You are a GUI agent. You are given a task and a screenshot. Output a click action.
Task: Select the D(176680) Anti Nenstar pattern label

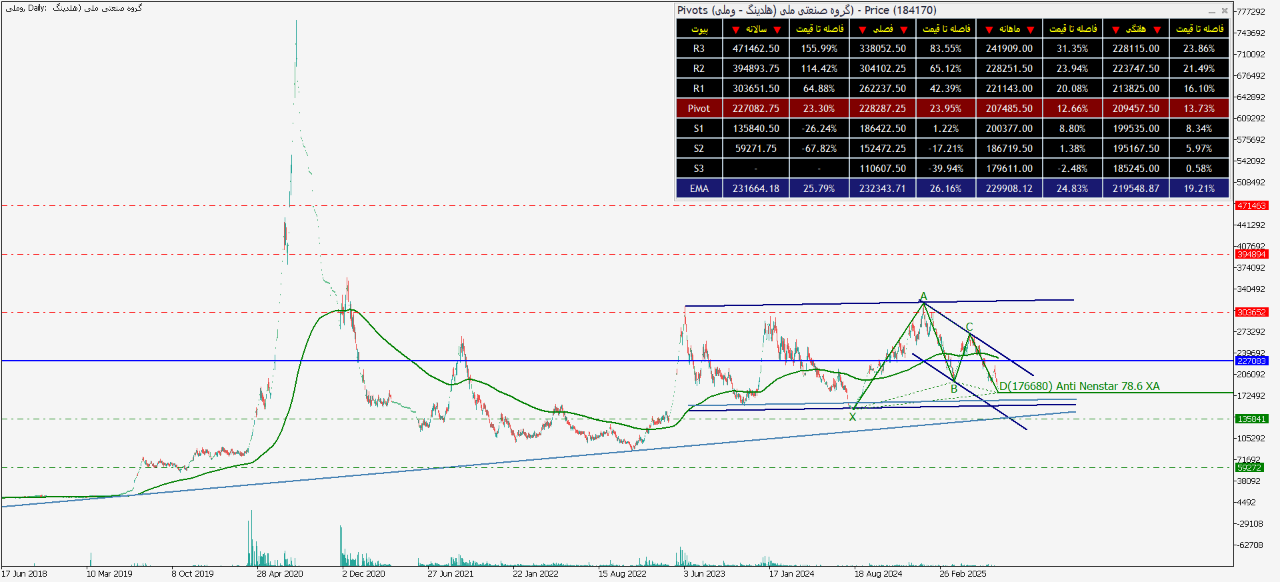point(1078,386)
